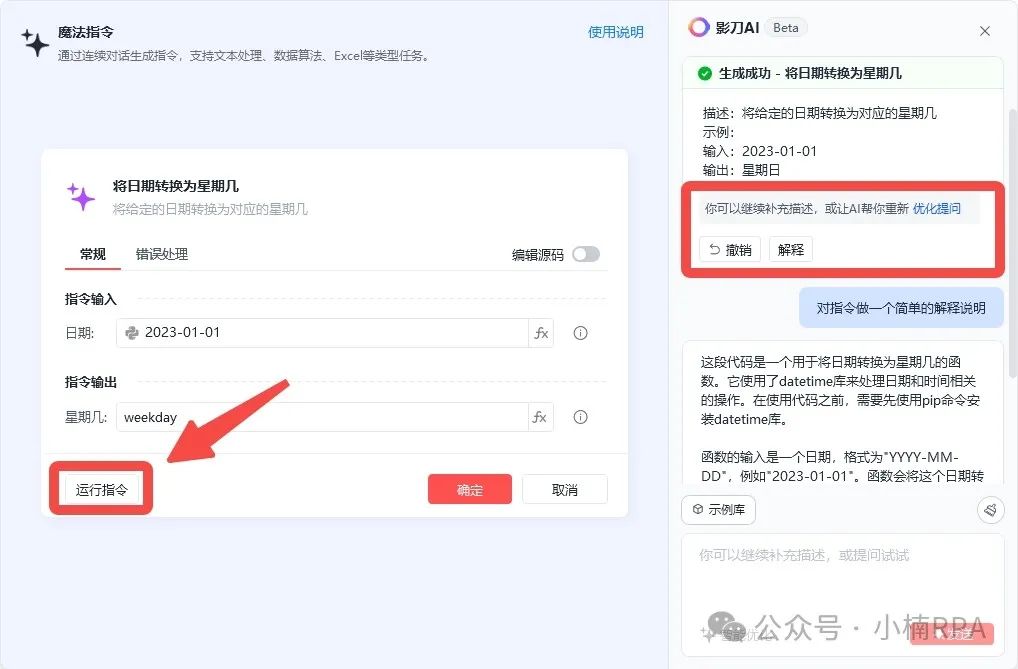
Task: Open the fx expression editor for the 星期几 field
Action: coord(541,417)
